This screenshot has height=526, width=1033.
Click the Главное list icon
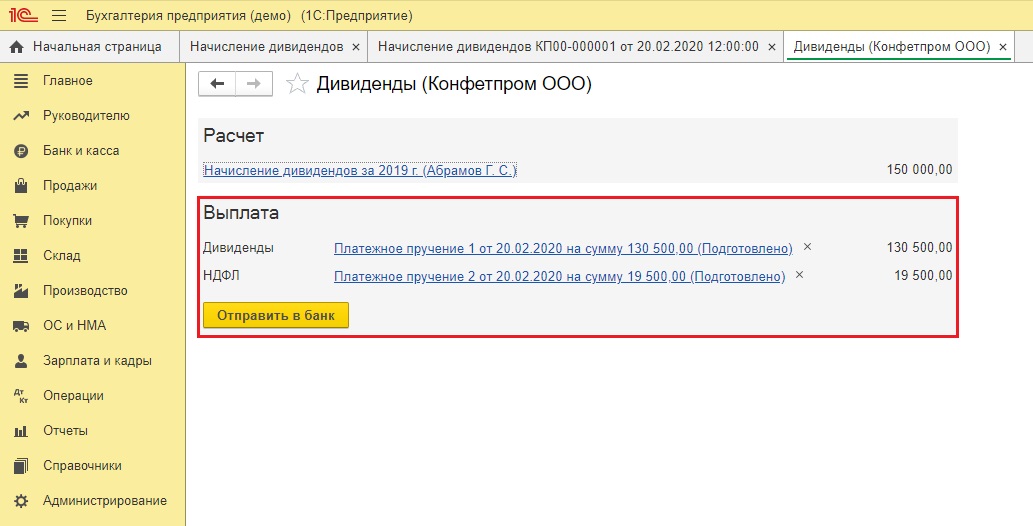click(21, 81)
